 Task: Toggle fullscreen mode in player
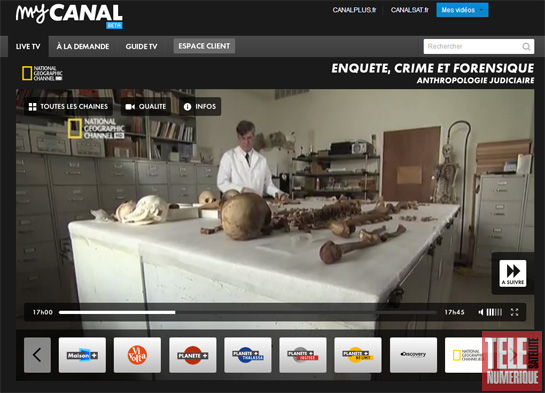514,312
